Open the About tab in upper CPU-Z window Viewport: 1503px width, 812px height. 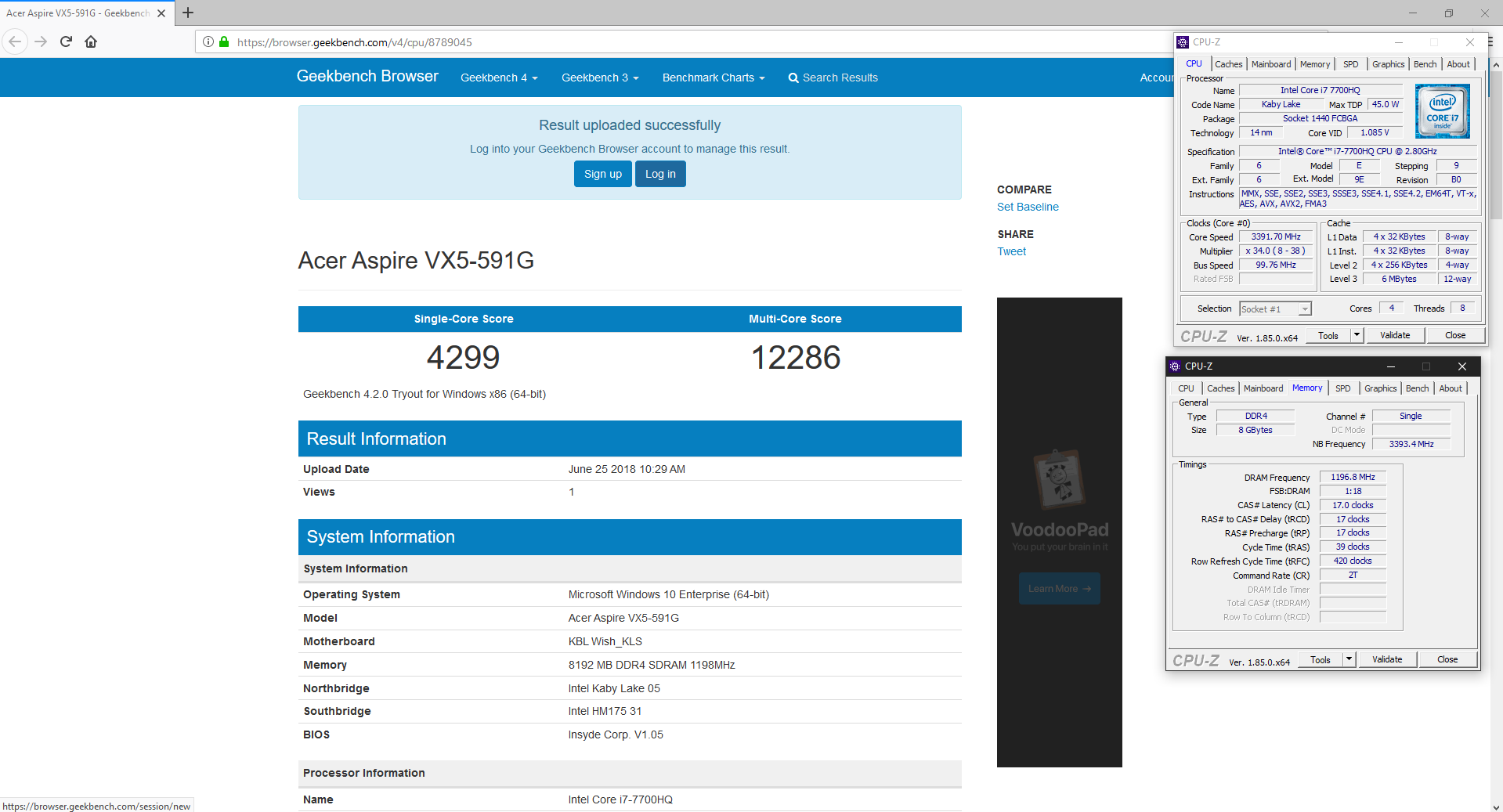tap(1458, 64)
